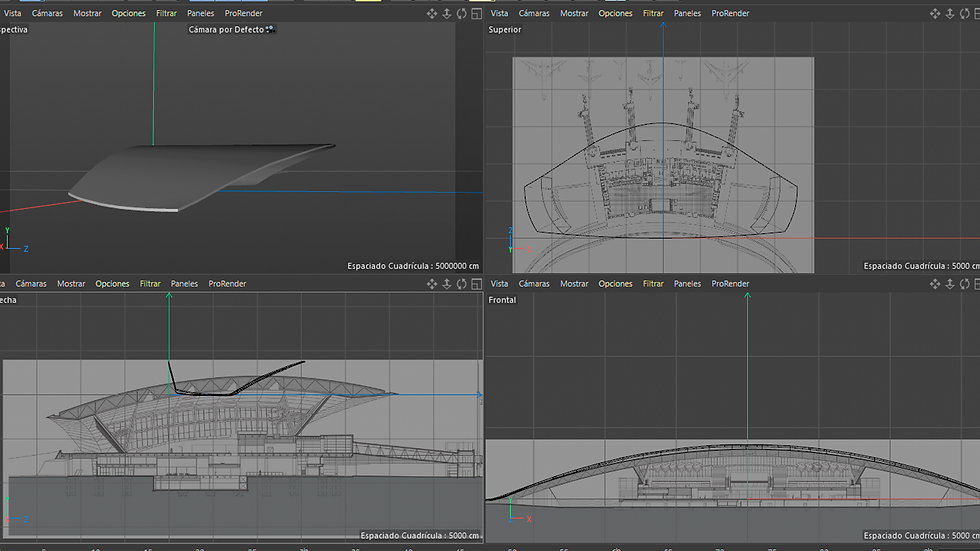Viewport: 980px width, 551px height.
Task: Select the rotate view icon in Frontal viewport
Action: point(964,284)
